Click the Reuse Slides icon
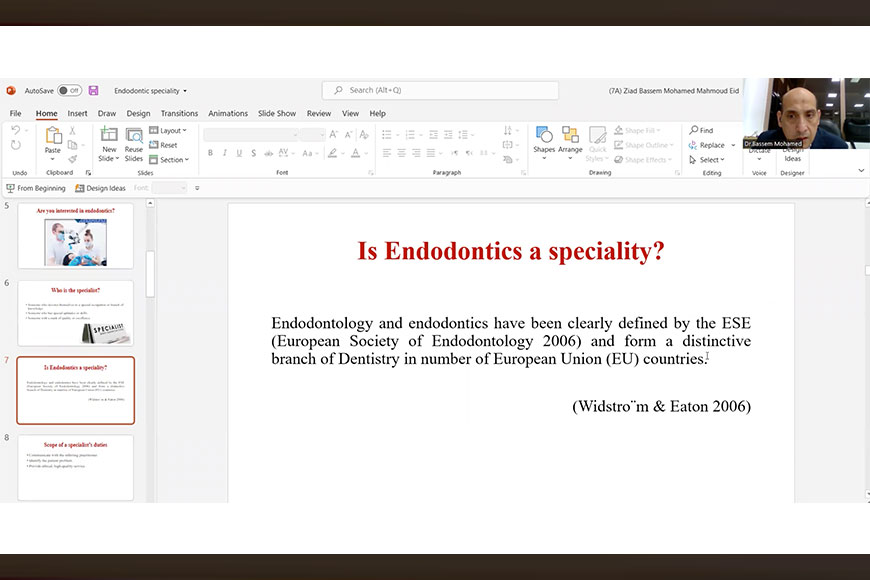This screenshot has height=580, width=870. [134, 135]
